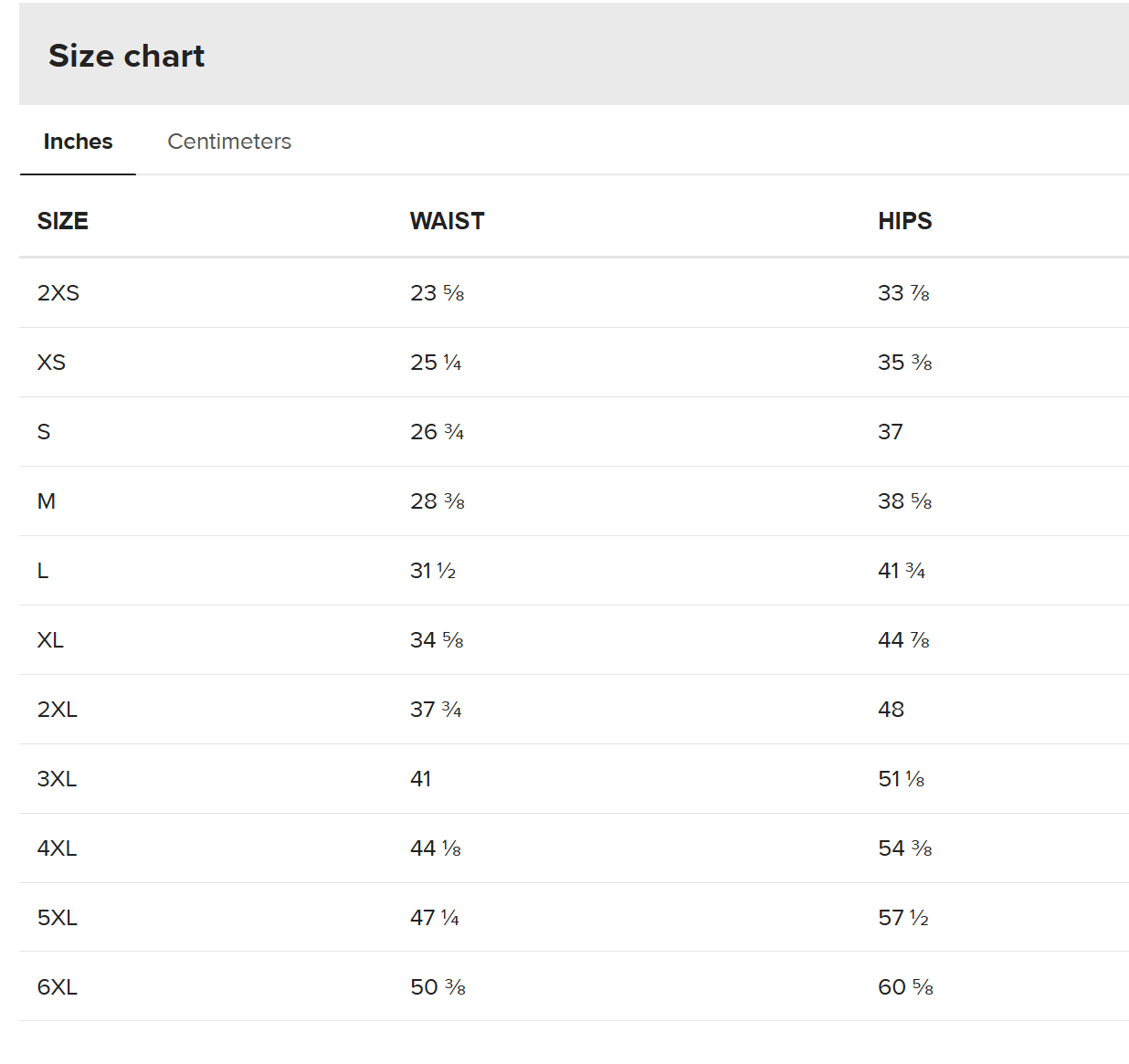Viewport: 1129px width, 1064px height.
Task: Select the XS size row label
Action: (51, 363)
